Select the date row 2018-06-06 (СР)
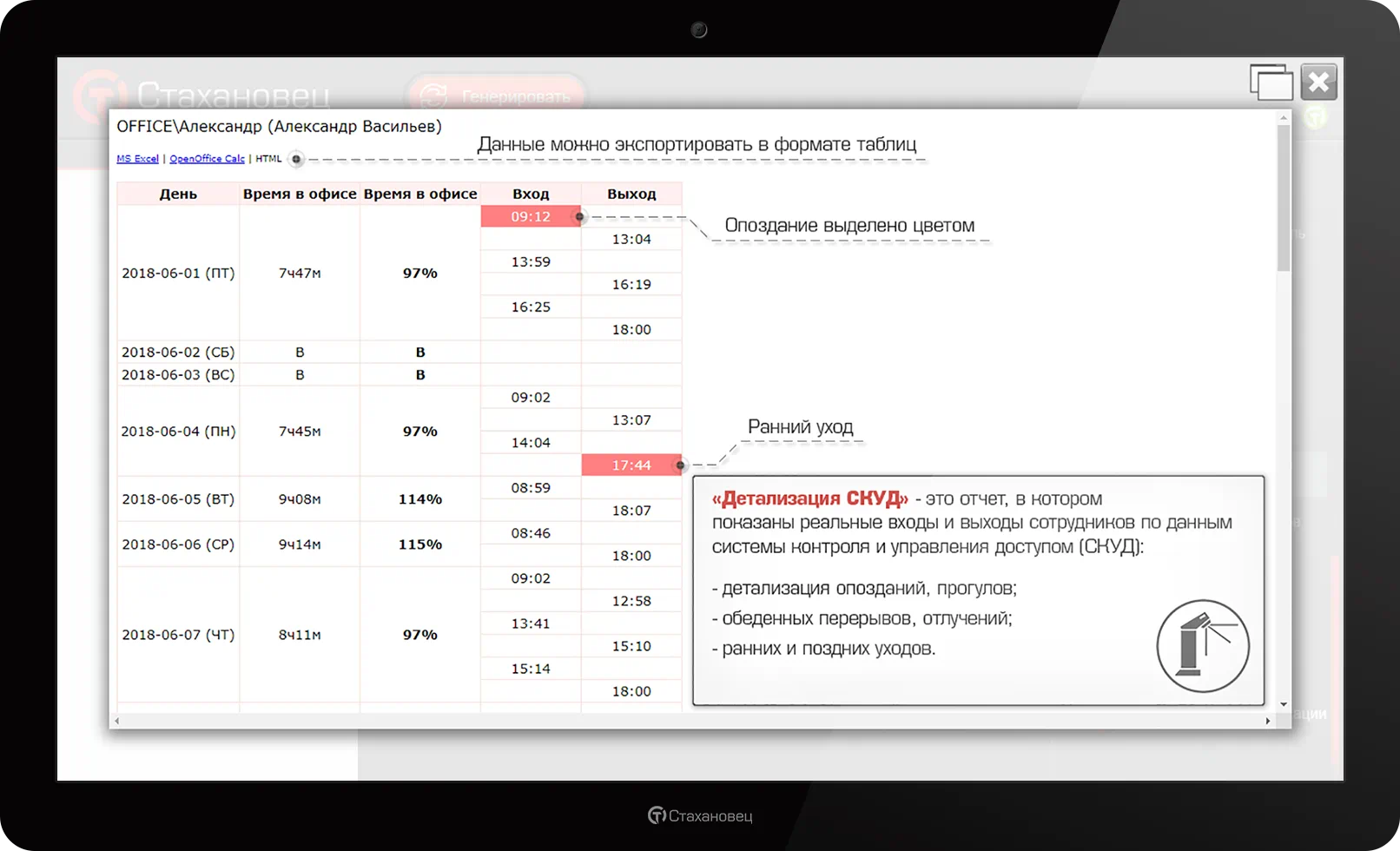The height and width of the screenshot is (851, 1400). point(178,544)
